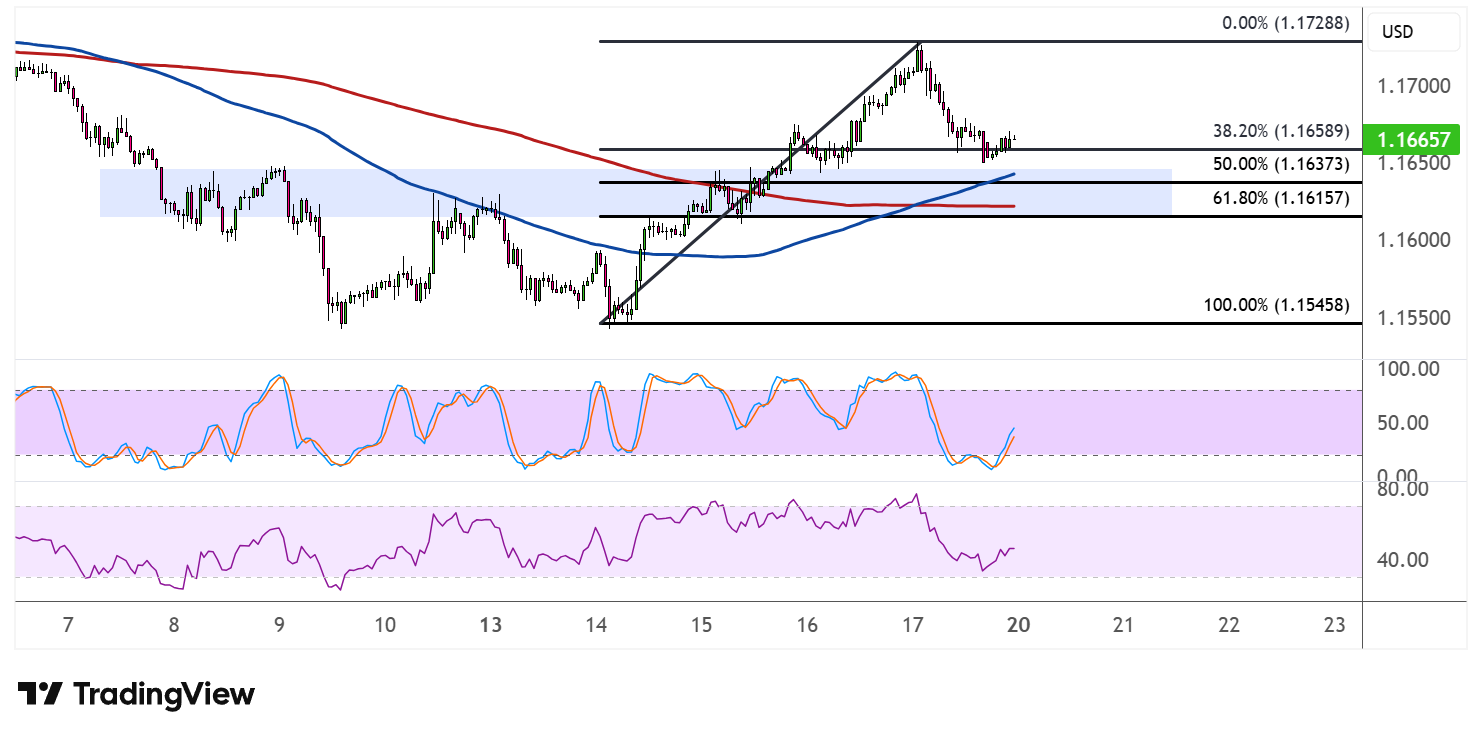
Task: Click the 1.16500 price axis value
Action: pos(1413,164)
